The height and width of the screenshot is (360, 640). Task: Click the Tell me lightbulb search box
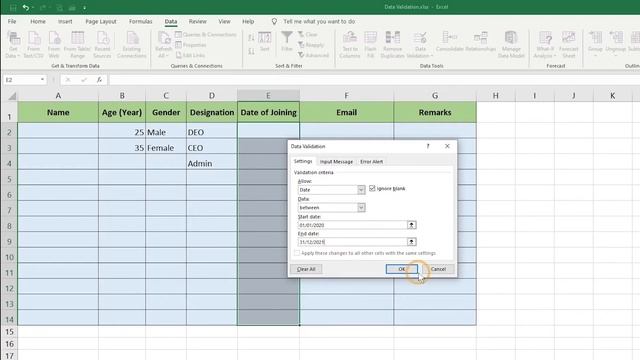(314, 21)
